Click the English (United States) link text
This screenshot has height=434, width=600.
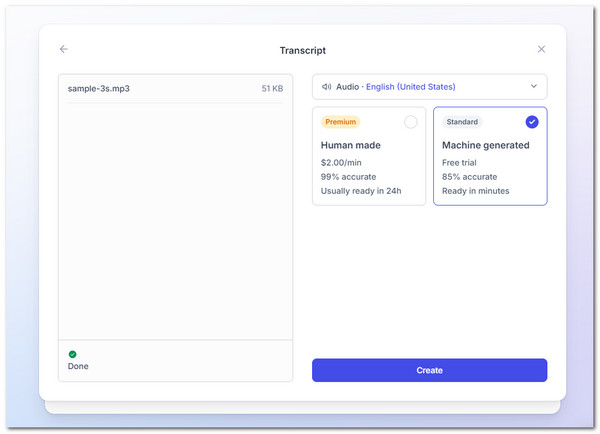pyautogui.click(x=411, y=87)
